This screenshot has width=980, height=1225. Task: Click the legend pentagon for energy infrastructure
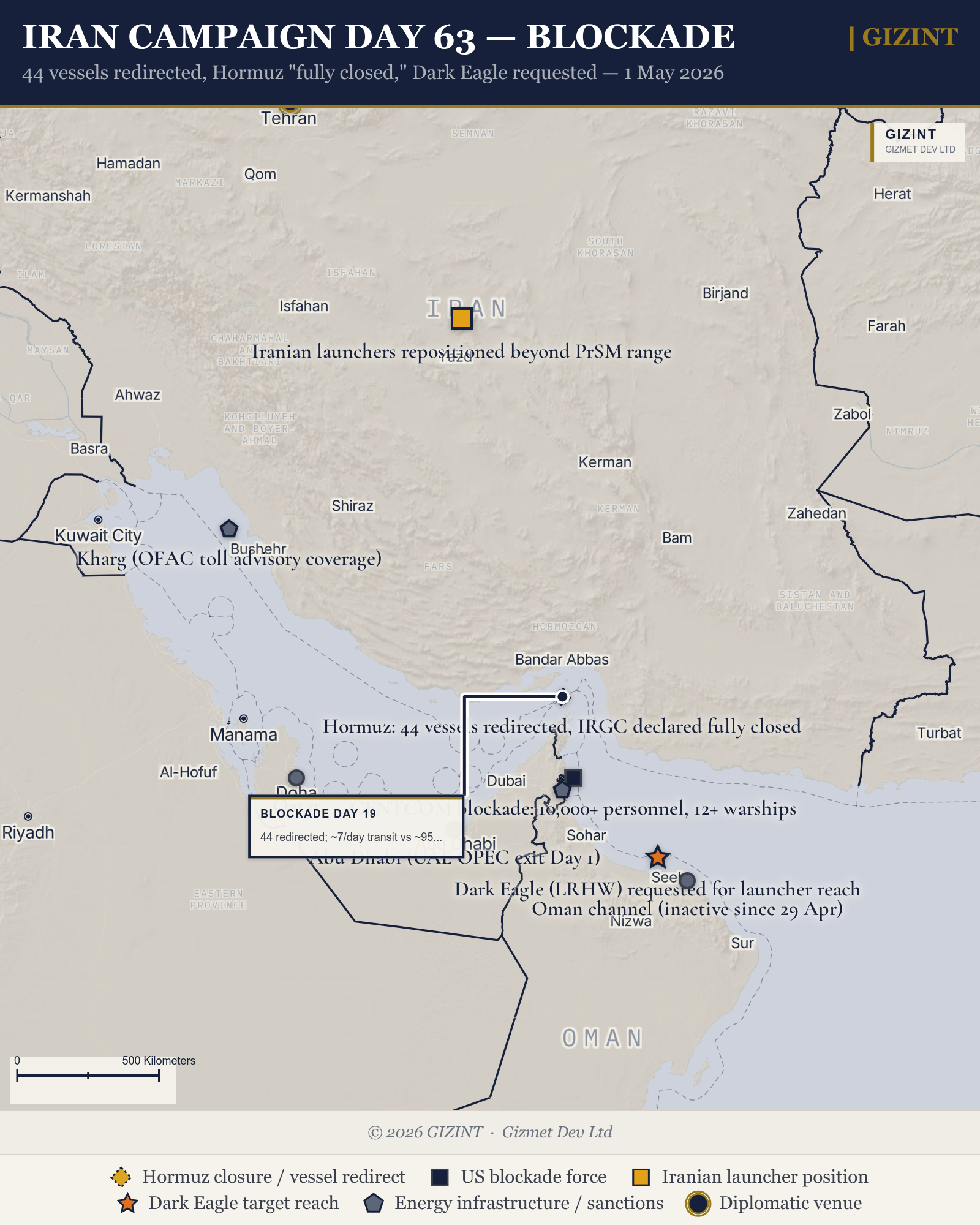(374, 1203)
